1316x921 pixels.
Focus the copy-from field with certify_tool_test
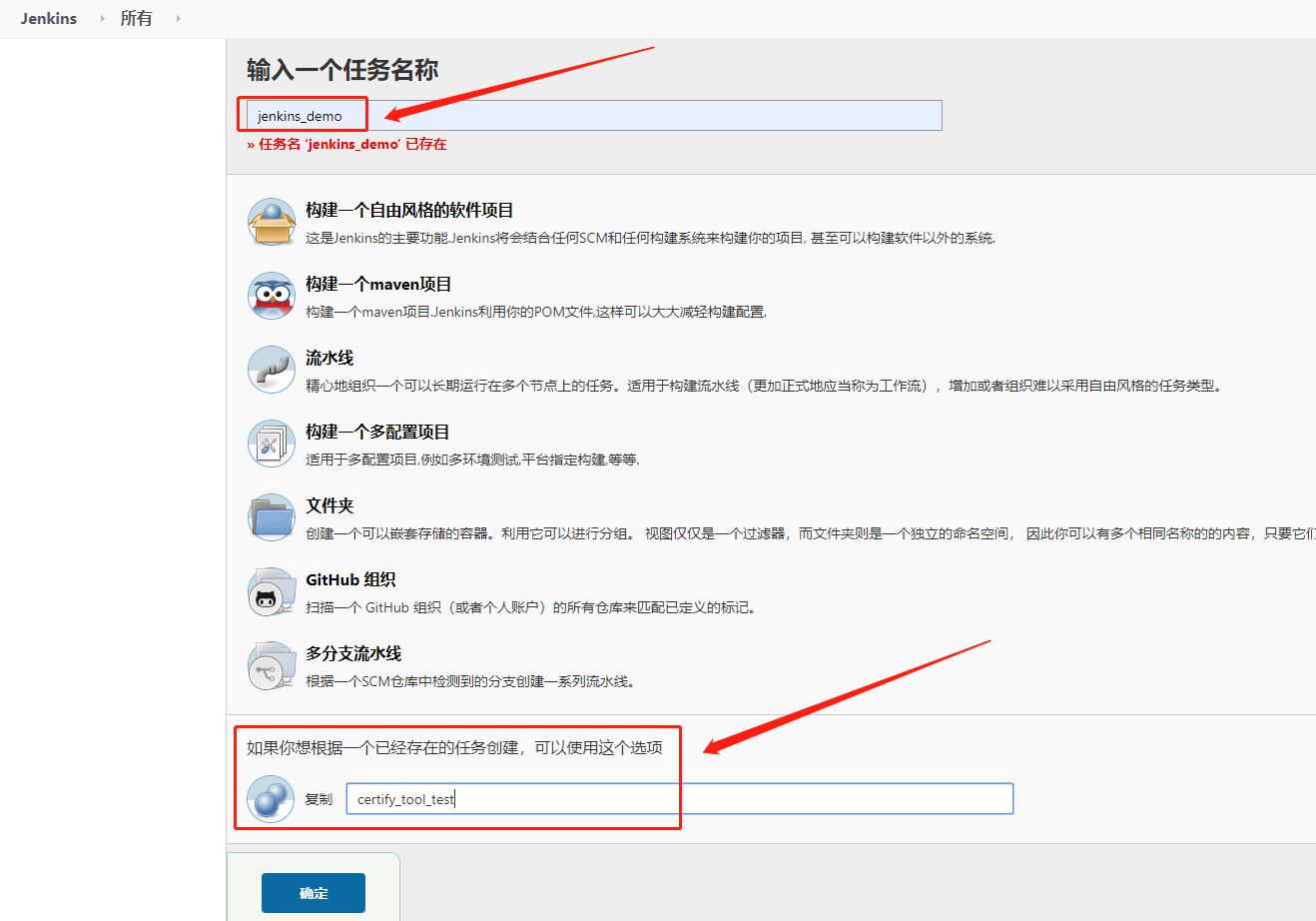point(680,799)
